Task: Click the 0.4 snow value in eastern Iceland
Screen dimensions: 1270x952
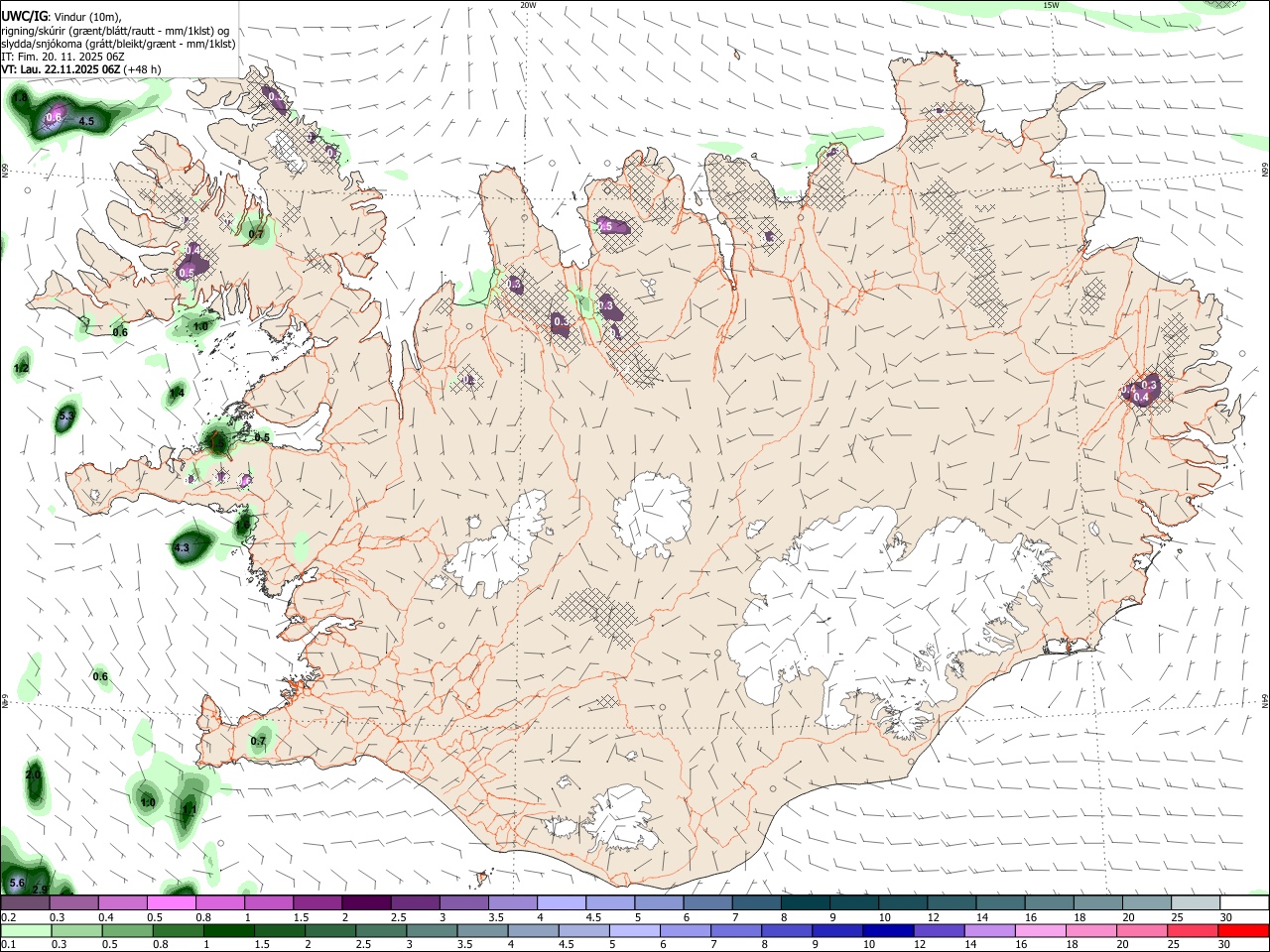Action: tap(1141, 397)
